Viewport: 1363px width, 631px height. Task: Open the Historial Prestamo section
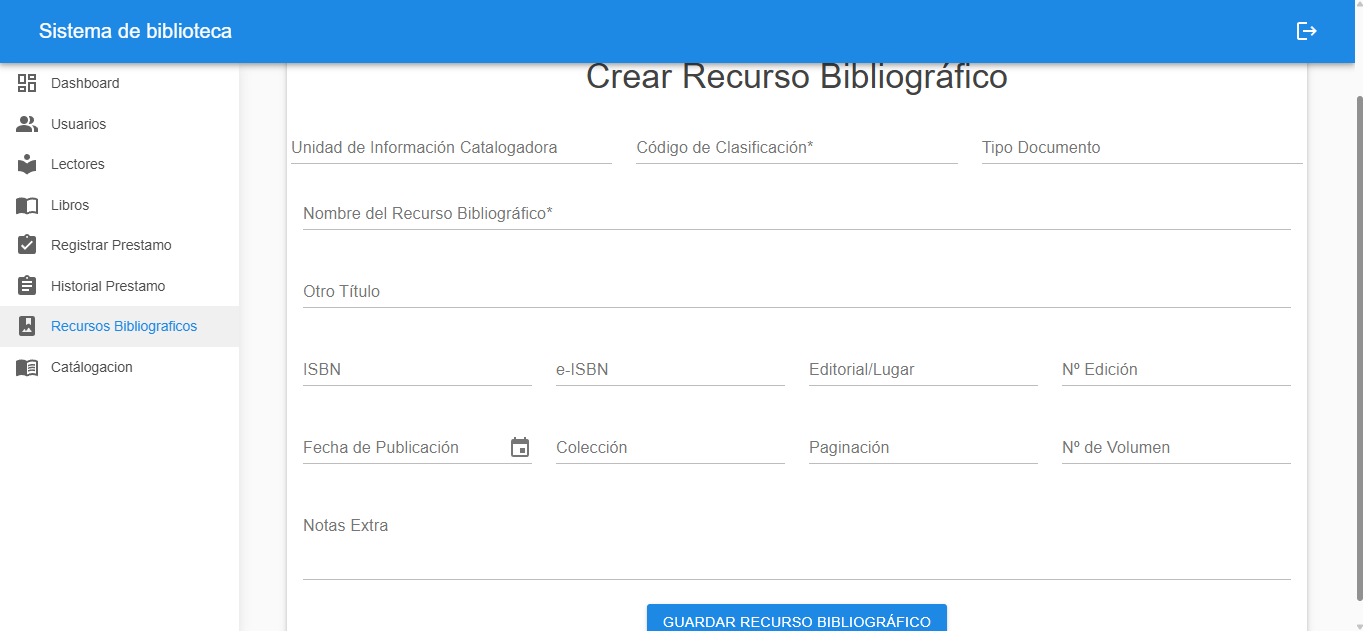click(x=110, y=285)
